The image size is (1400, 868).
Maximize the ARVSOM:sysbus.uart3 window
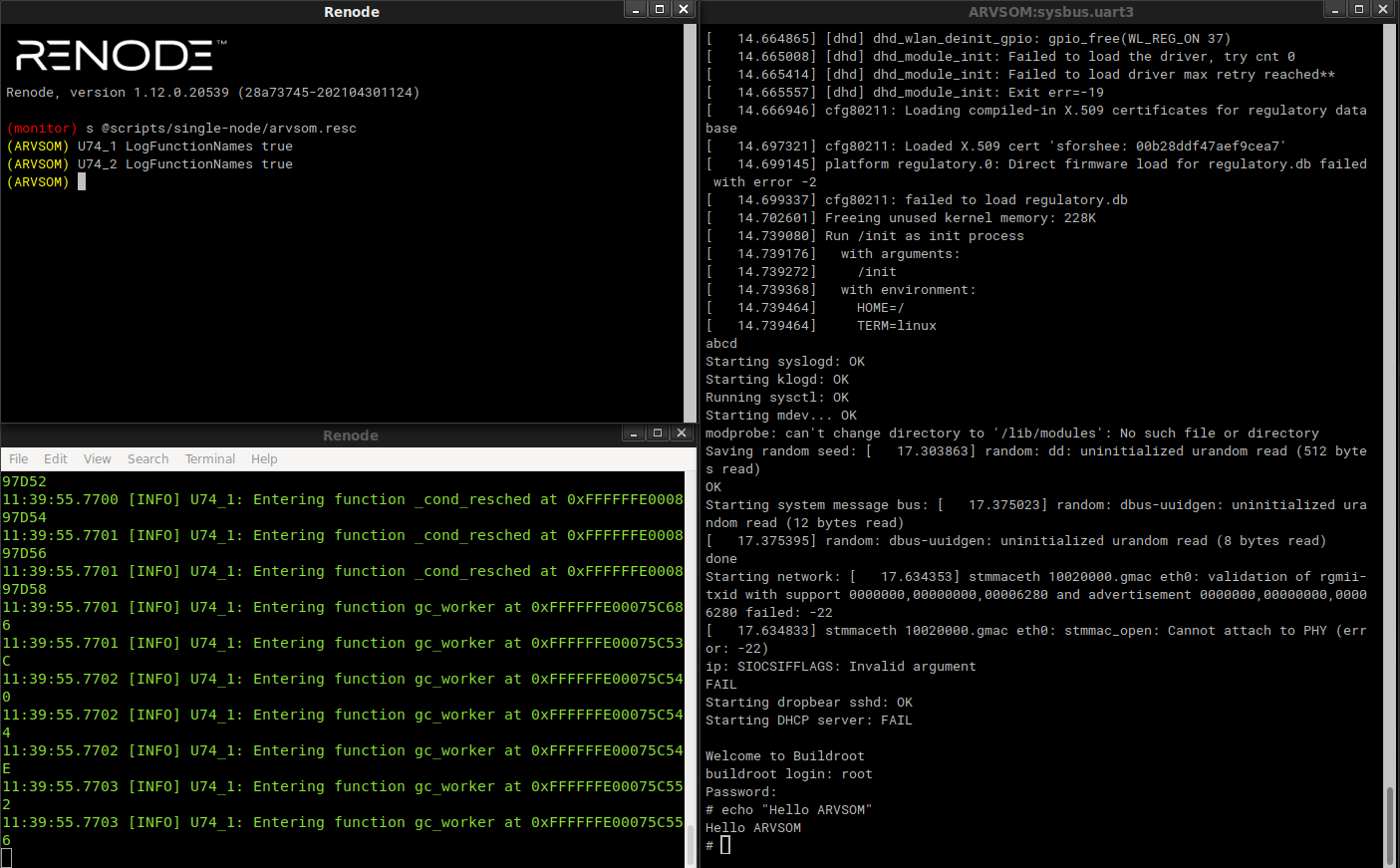[1359, 10]
